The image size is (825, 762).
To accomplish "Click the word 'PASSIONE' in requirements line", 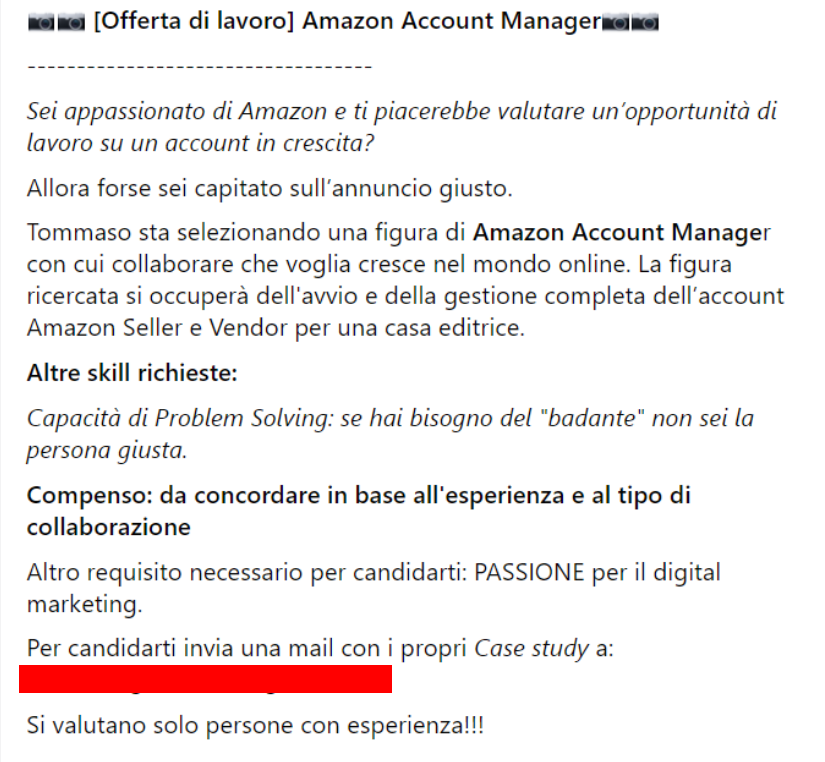I will (529, 573).
